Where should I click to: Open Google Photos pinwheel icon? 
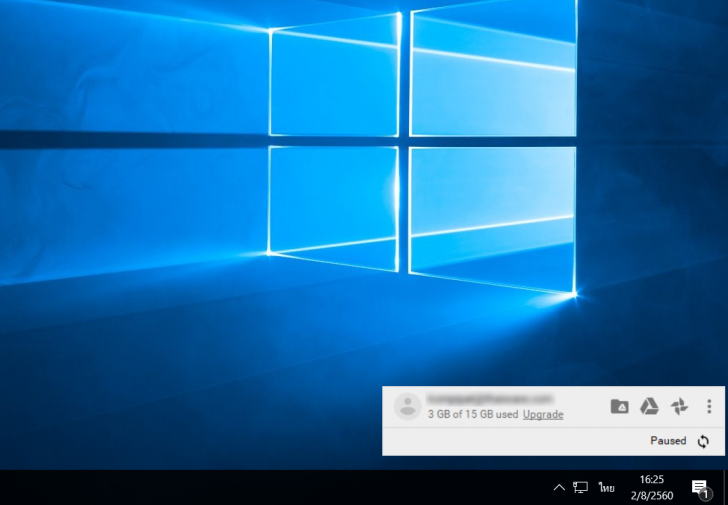click(679, 406)
